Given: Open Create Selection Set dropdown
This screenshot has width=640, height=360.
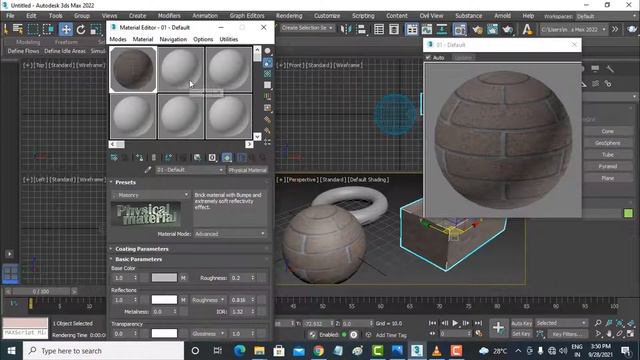Looking at the screenshot, I should 307,28.
